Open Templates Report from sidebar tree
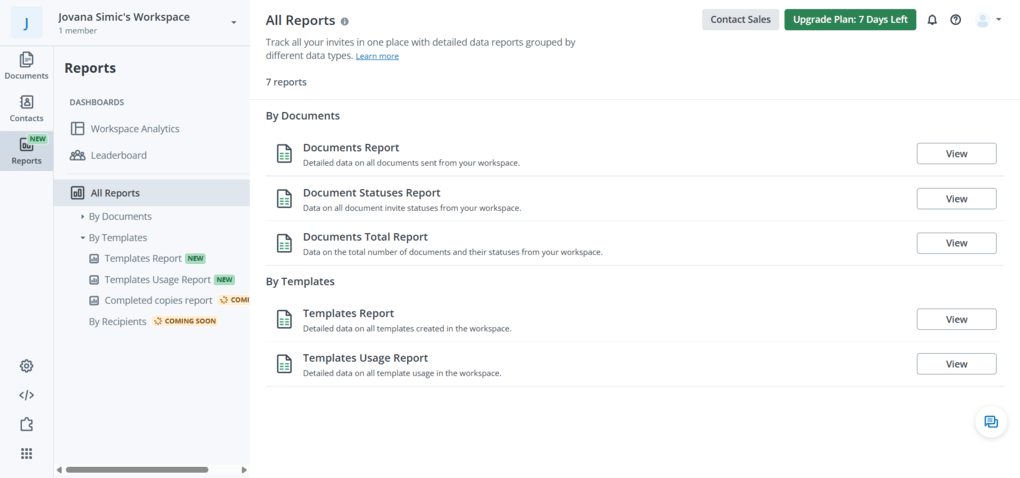This screenshot has width=1020, height=478. (x=143, y=259)
